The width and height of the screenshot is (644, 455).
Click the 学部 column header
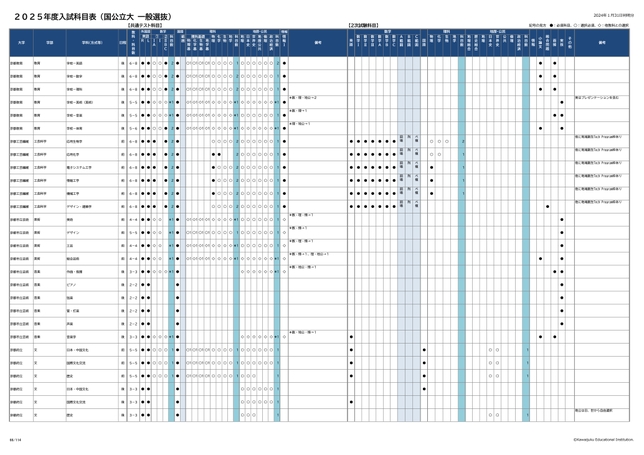pos(47,43)
